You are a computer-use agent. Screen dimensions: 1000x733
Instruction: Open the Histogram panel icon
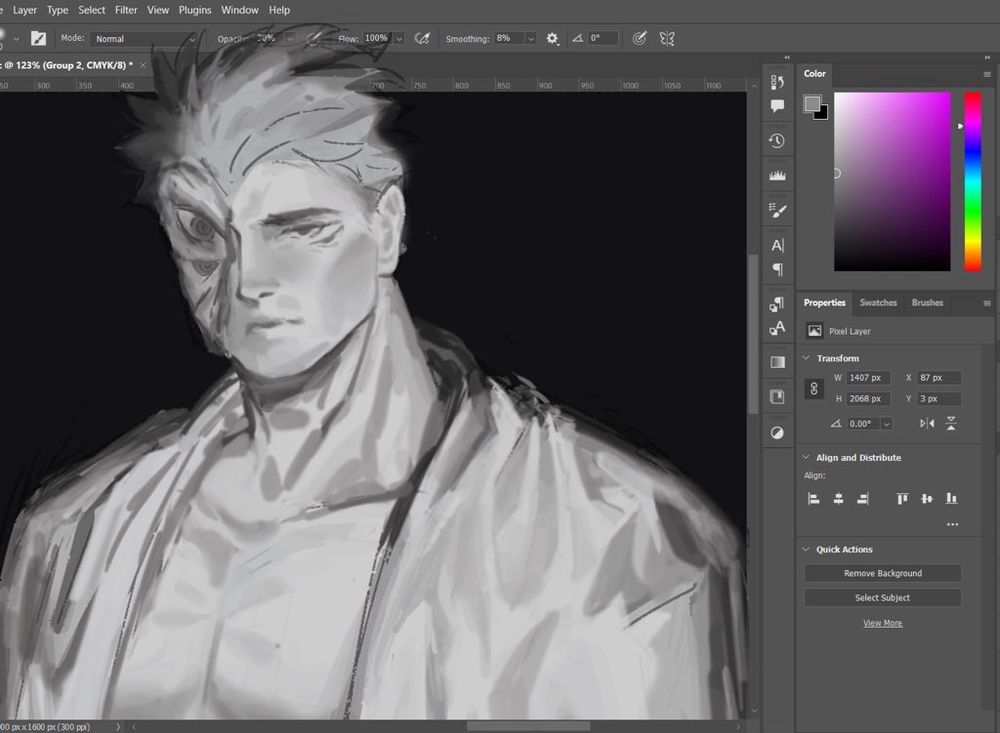tap(777, 175)
